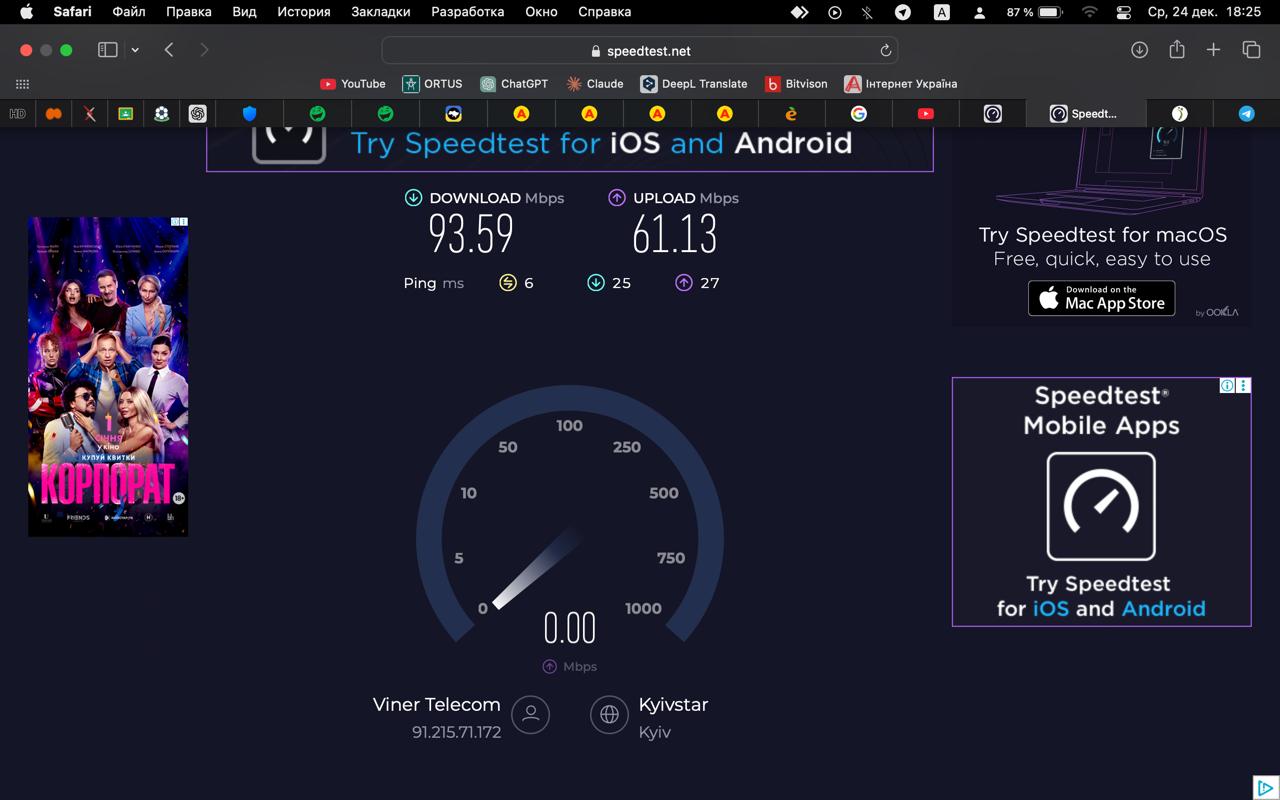Open the bookmarks apps grid icon
Image resolution: width=1280 pixels, height=800 pixels.
pyautogui.click(x=22, y=84)
